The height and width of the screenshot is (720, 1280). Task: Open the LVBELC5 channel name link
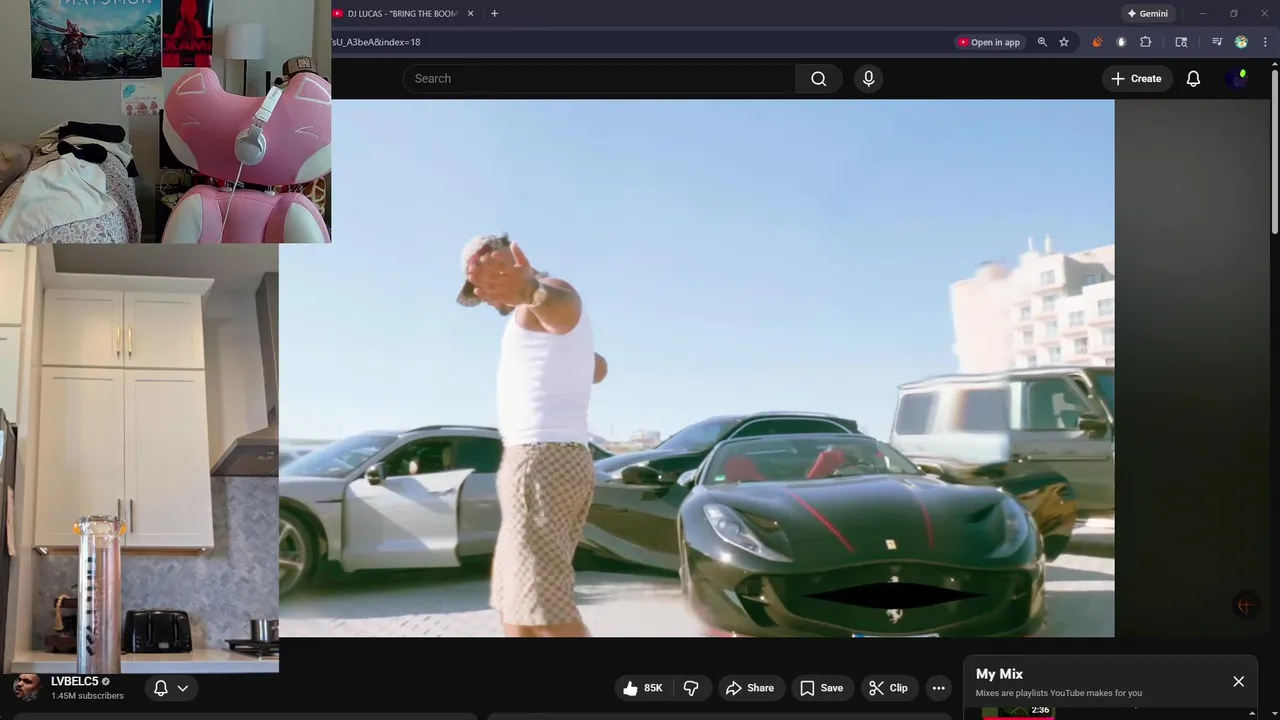tap(75, 682)
